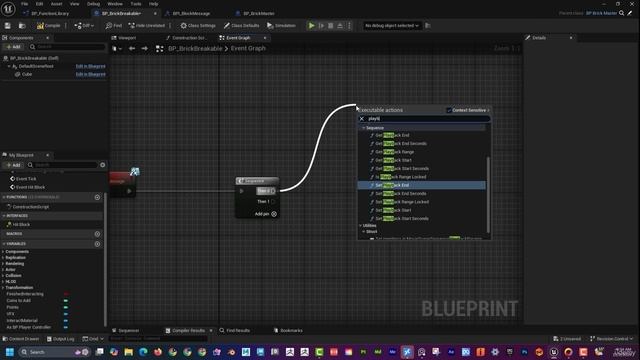Switch to the Construction Script tab

[188, 38]
